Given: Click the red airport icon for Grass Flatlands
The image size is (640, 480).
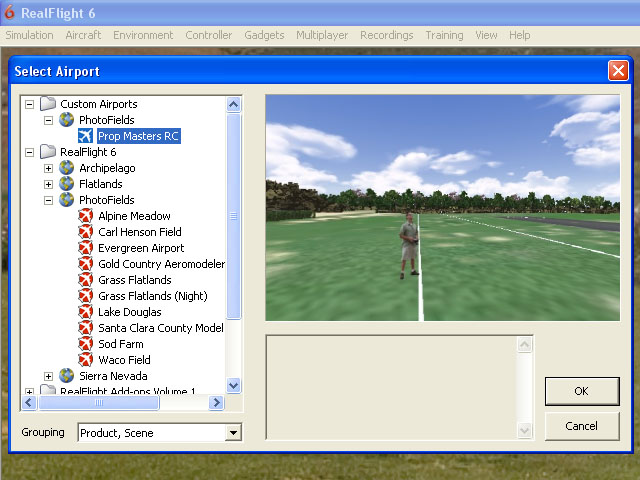Looking at the screenshot, I should pos(85,280).
